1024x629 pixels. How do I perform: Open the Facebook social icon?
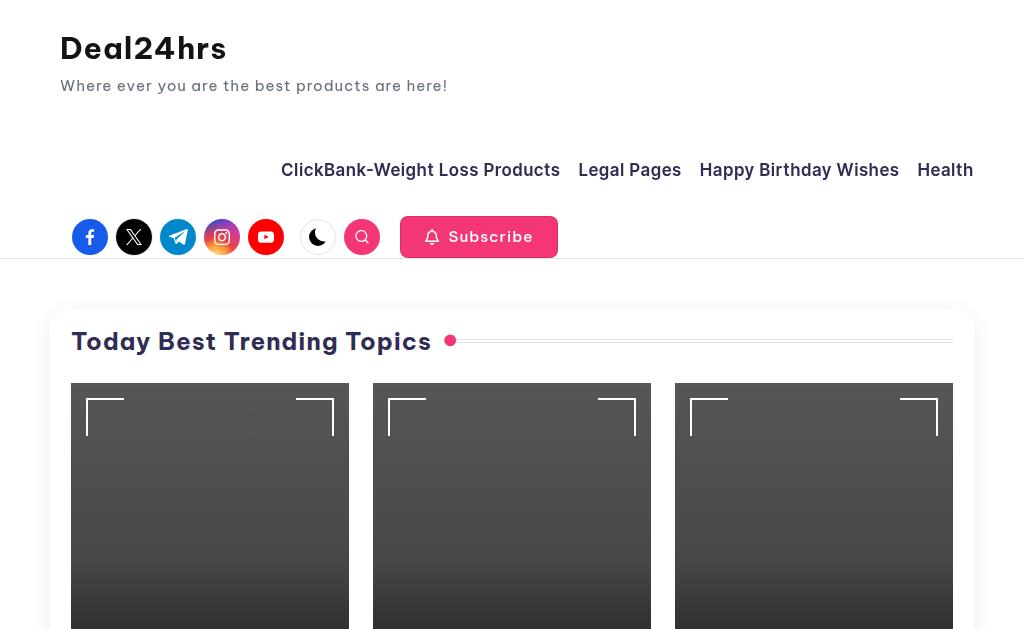[x=90, y=237]
